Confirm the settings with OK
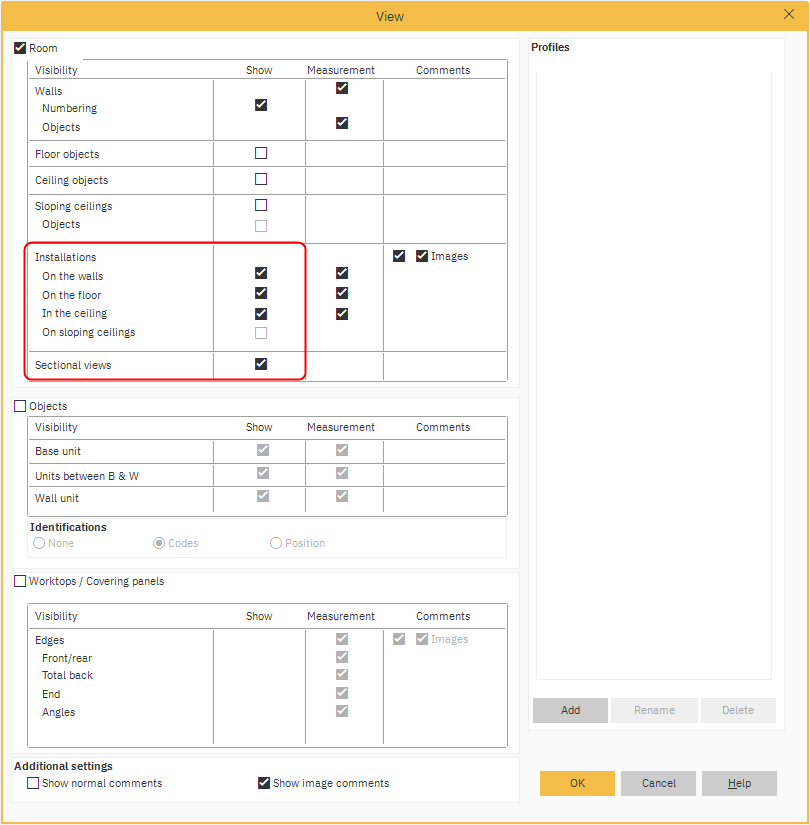810x825 pixels. point(577,783)
